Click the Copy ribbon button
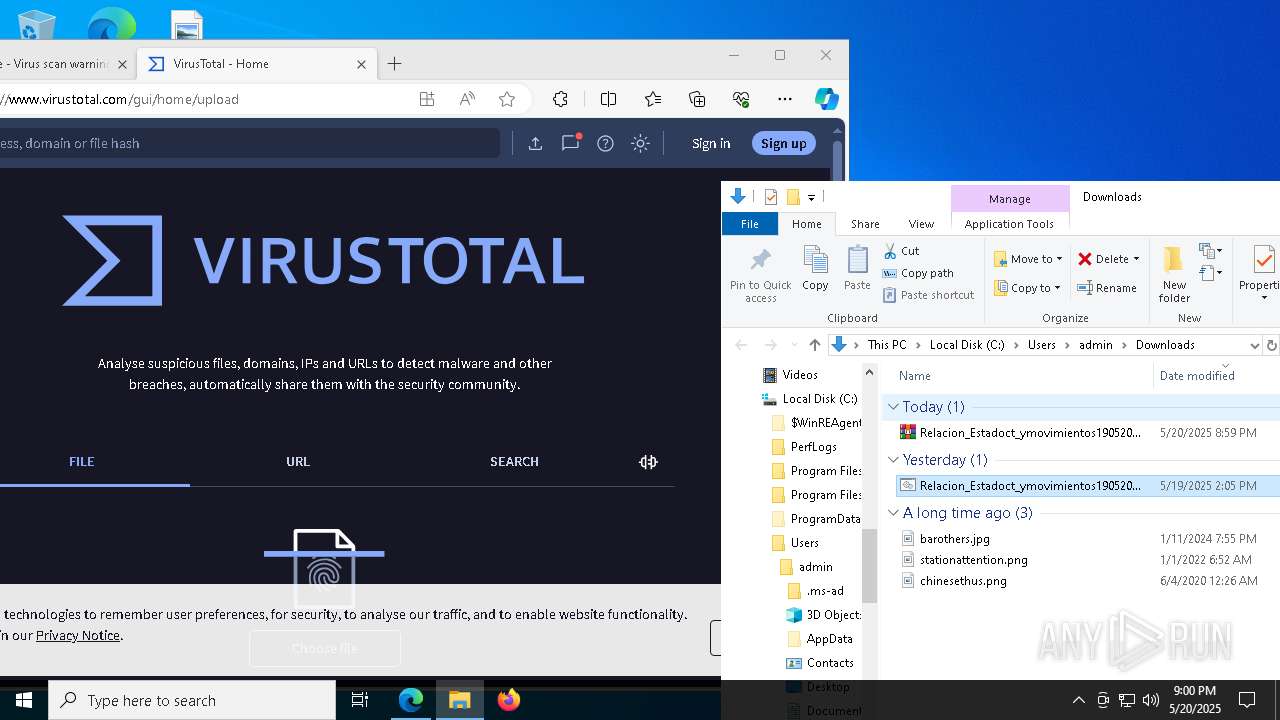1280x720 pixels. point(815,270)
